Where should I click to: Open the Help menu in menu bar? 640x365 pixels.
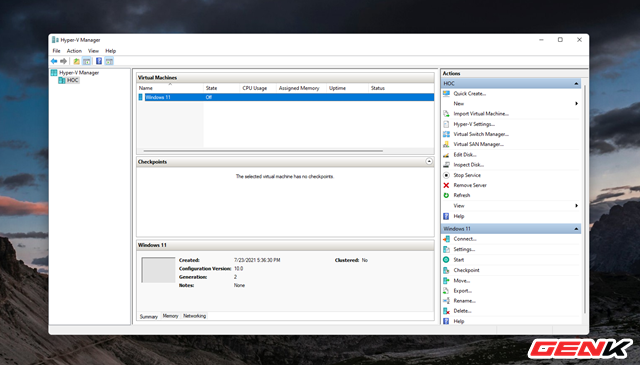tap(111, 51)
